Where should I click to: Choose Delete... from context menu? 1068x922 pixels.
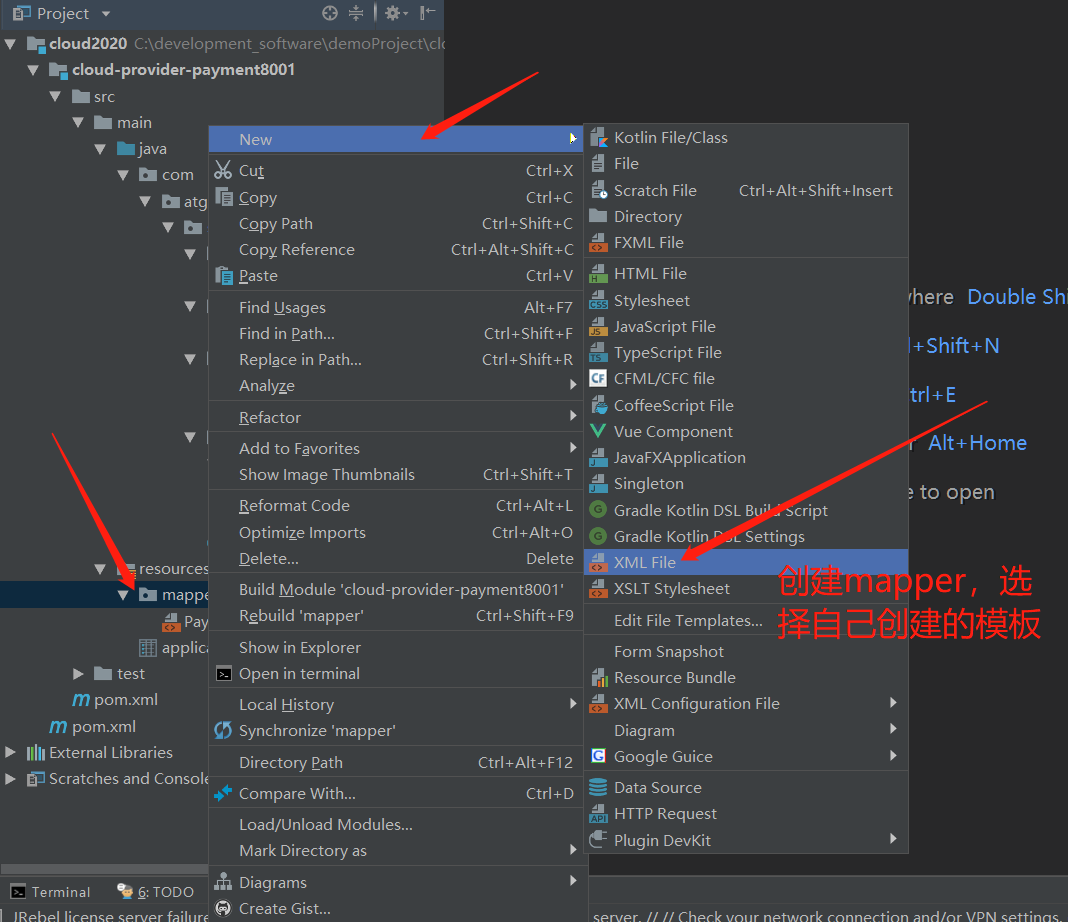(396, 559)
